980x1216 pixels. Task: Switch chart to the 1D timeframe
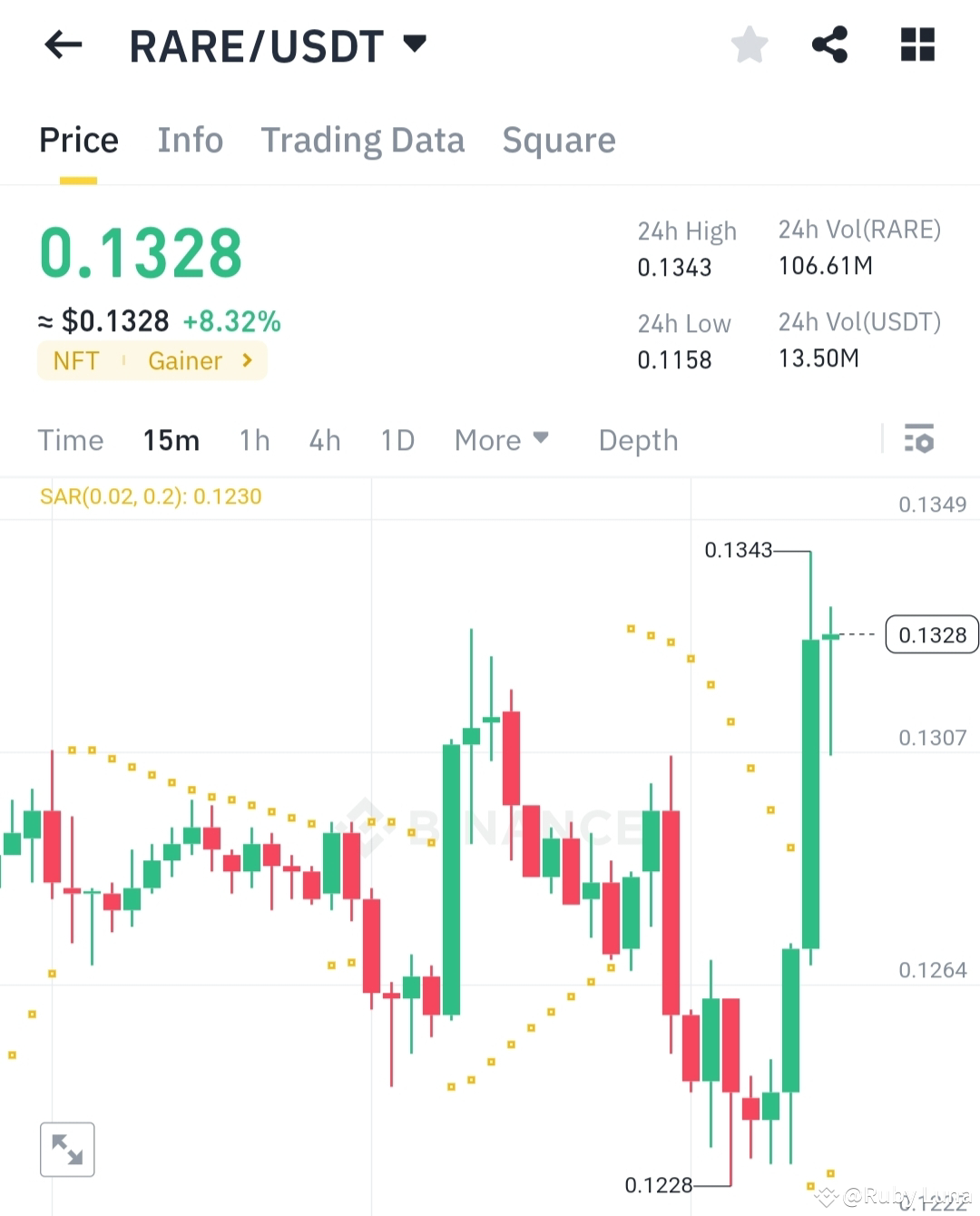397,440
